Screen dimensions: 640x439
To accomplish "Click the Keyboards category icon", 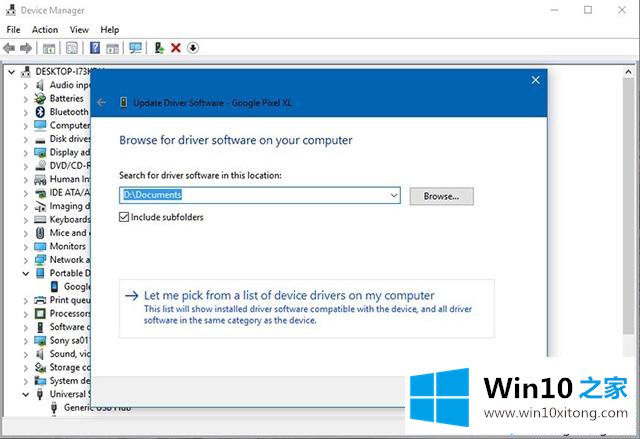I will 40,220.
